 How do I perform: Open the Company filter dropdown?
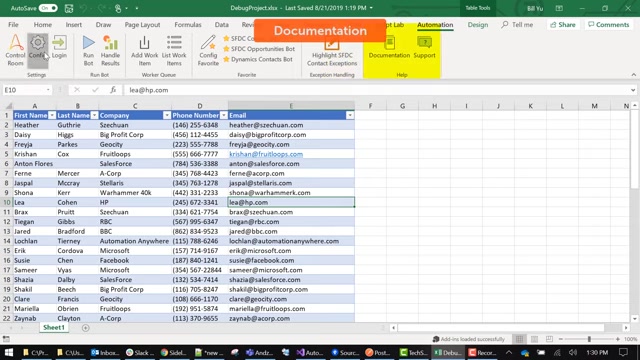point(167,116)
